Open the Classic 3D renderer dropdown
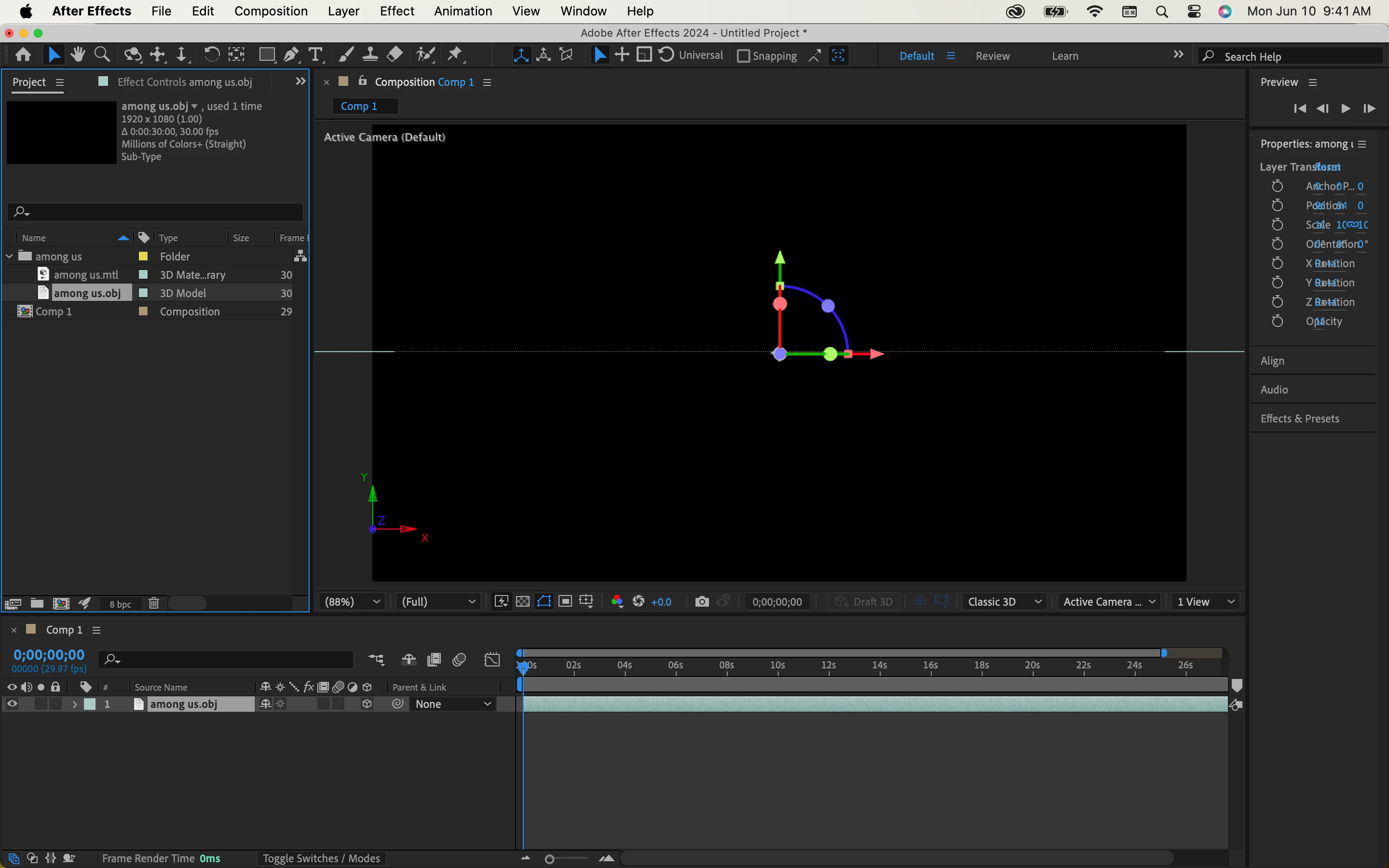 (x=1004, y=602)
